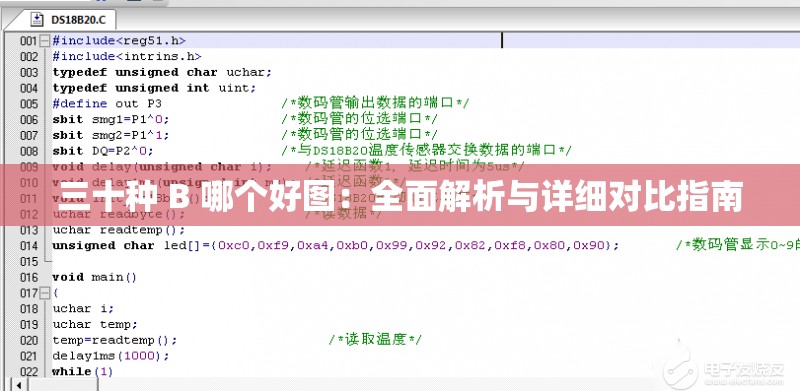The height and width of the screenshot is (391, 800).
Task: Click the unsigned char led[] array line
Action: (x=336, y=246)
